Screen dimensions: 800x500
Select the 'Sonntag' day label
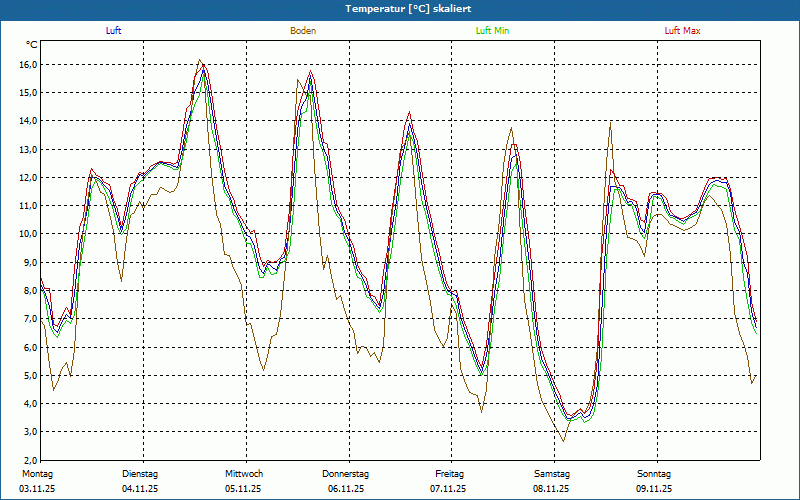coord(654,473)
